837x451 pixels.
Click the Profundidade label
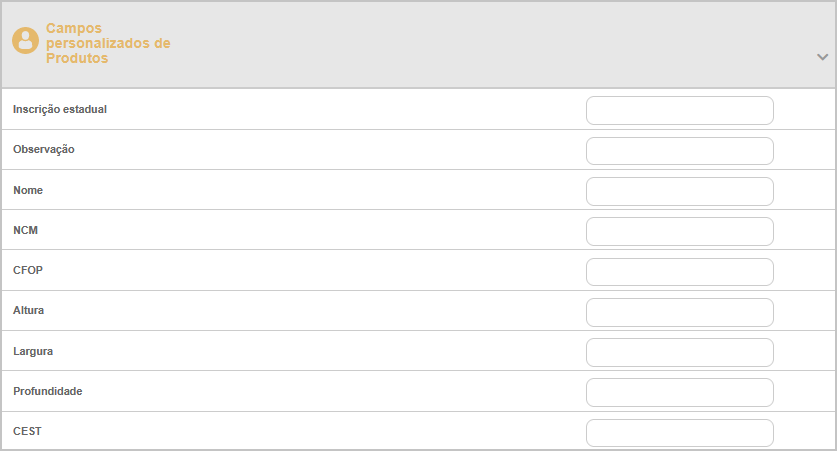point(48,391)
